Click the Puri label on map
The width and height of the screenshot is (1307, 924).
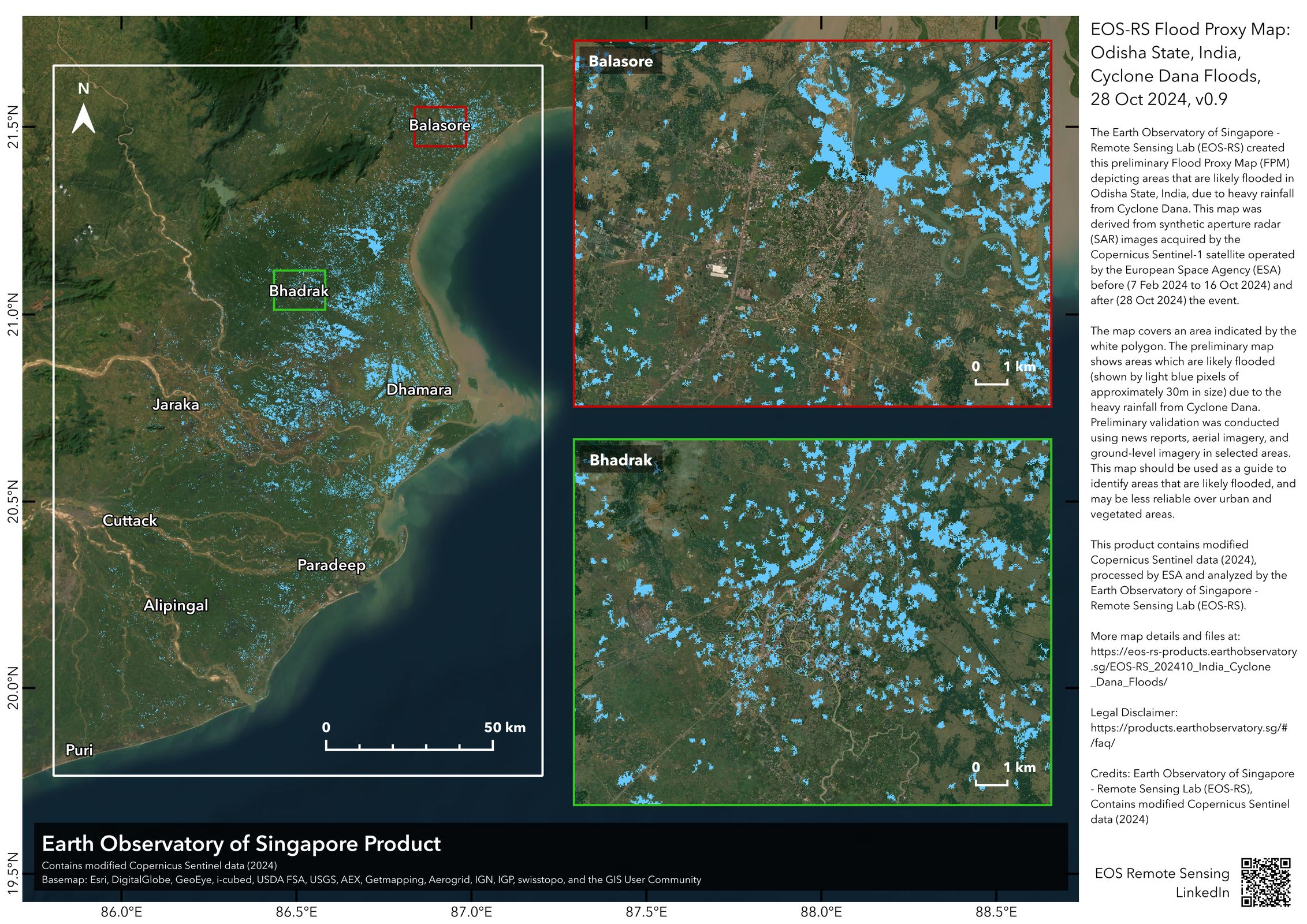79,750
